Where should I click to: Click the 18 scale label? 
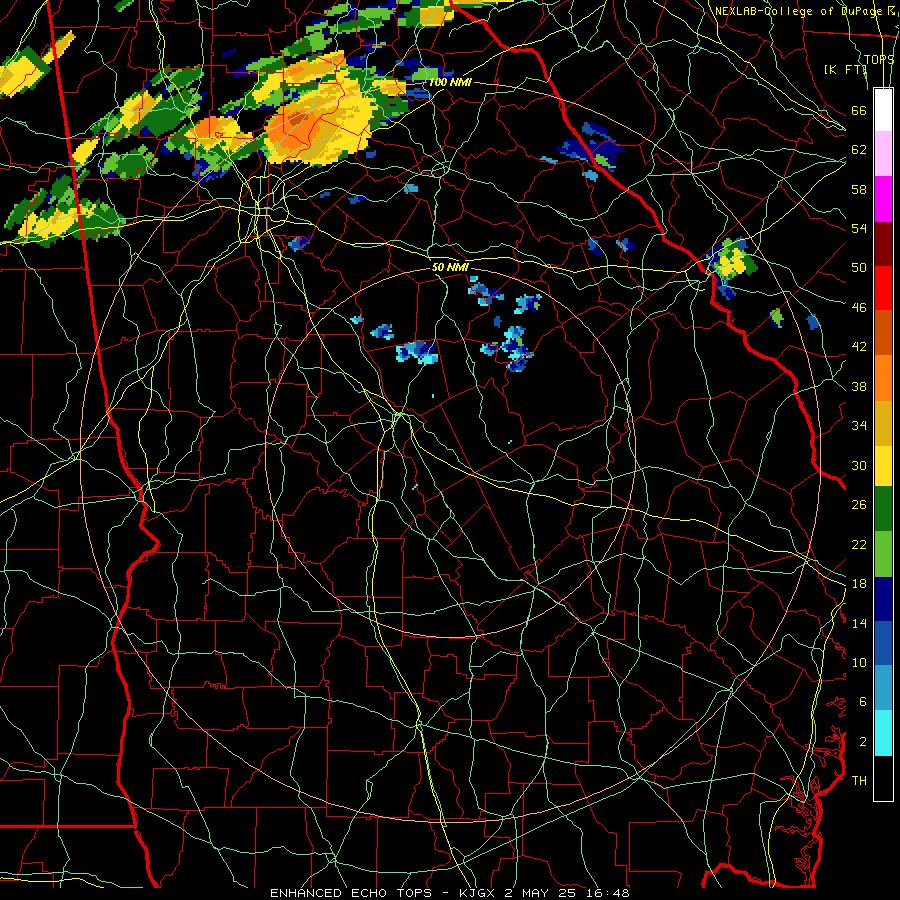(859, 584)
